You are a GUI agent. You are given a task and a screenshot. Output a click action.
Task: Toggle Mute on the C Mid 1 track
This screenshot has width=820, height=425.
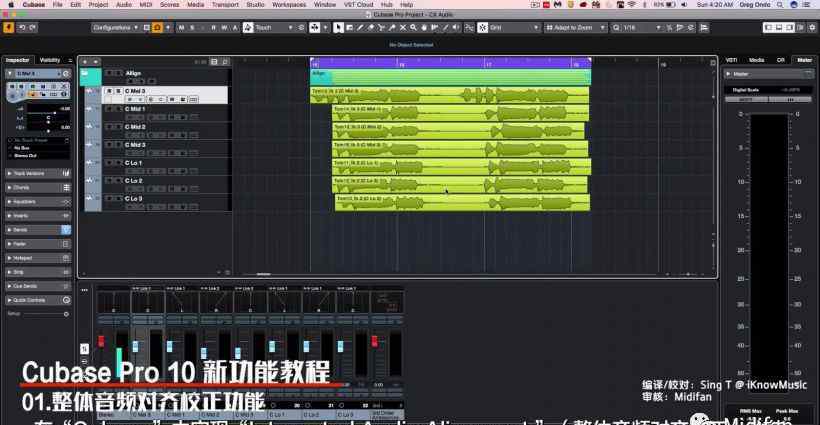[x=109, y=109]
